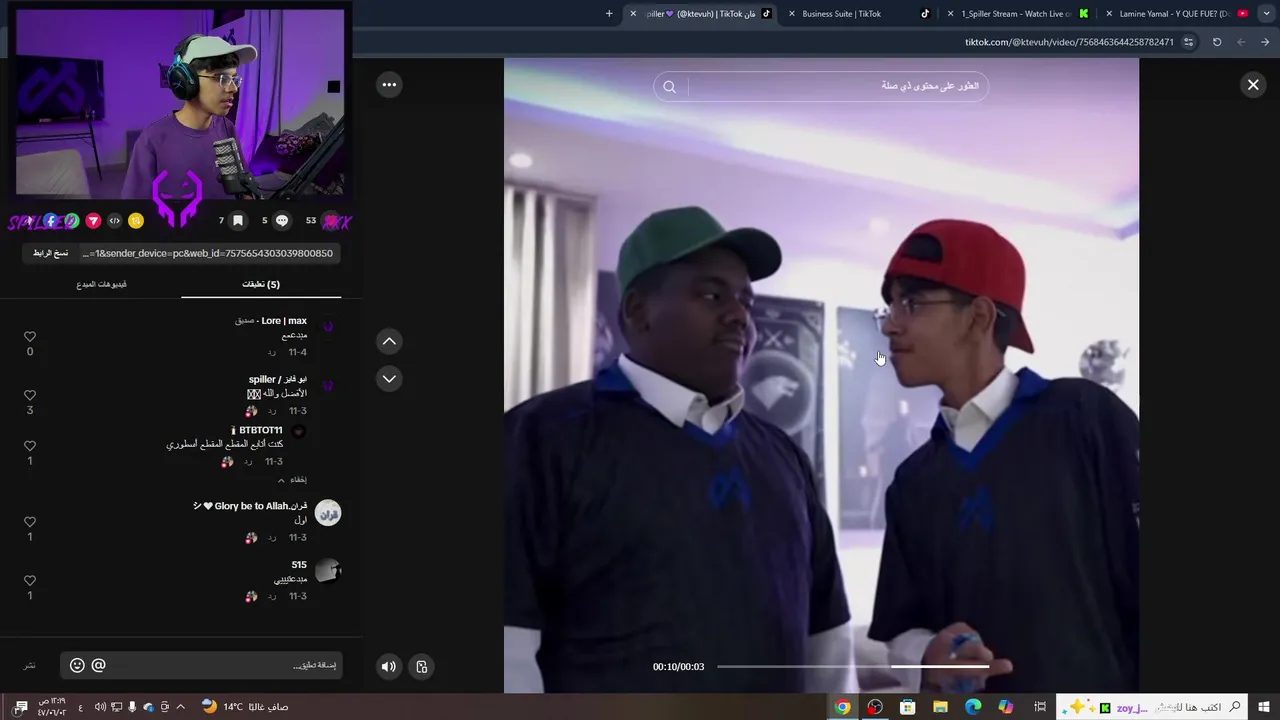This screenshot has width=1280, height=720.
Task: Click the video progress bar
Action: (x=853, y=666)
